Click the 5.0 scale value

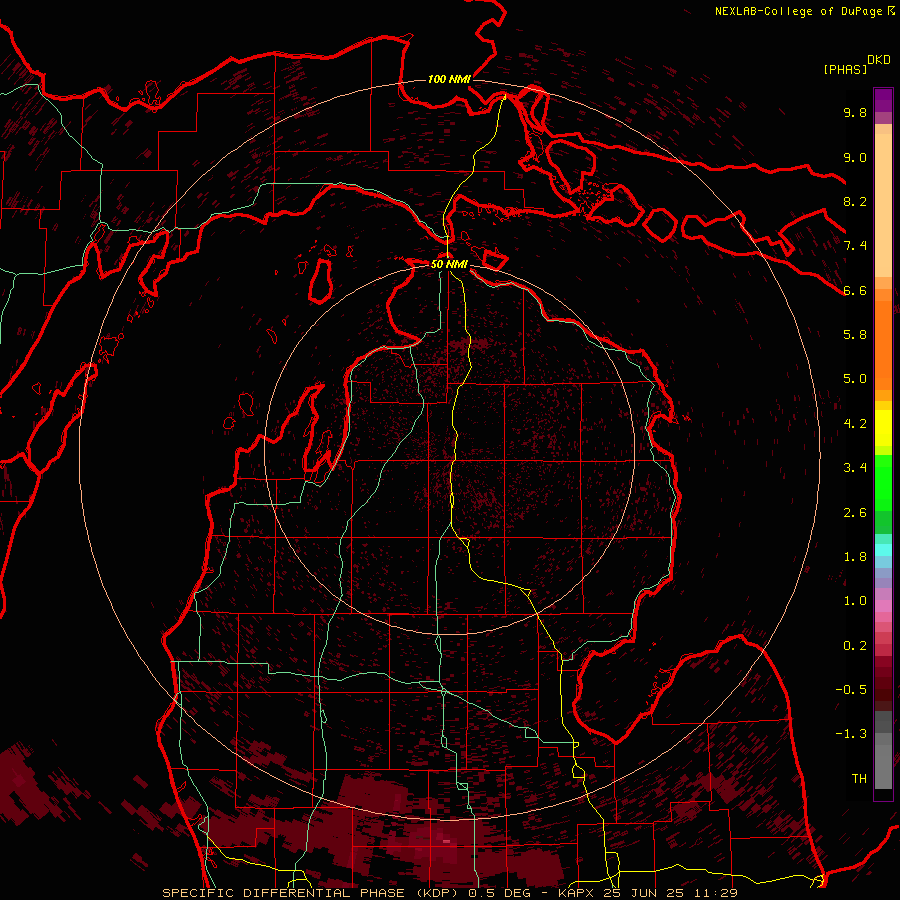tap(855, 379)
